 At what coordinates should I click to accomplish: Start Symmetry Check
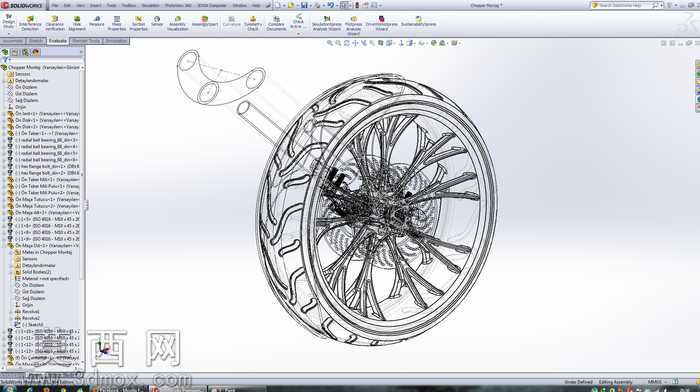[253, 24]
